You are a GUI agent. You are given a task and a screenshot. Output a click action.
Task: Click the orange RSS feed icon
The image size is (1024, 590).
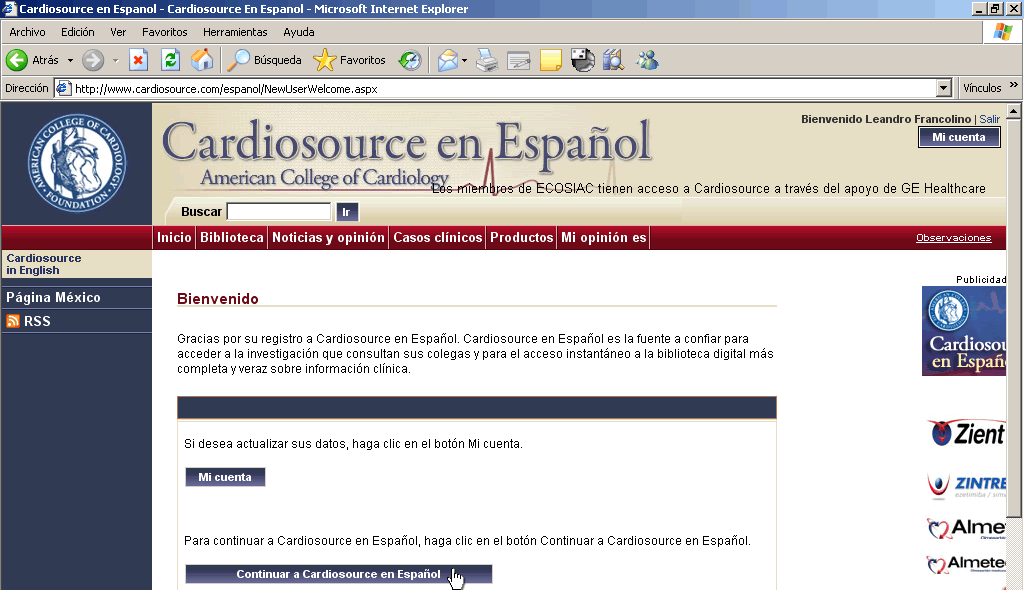(13, 321)
